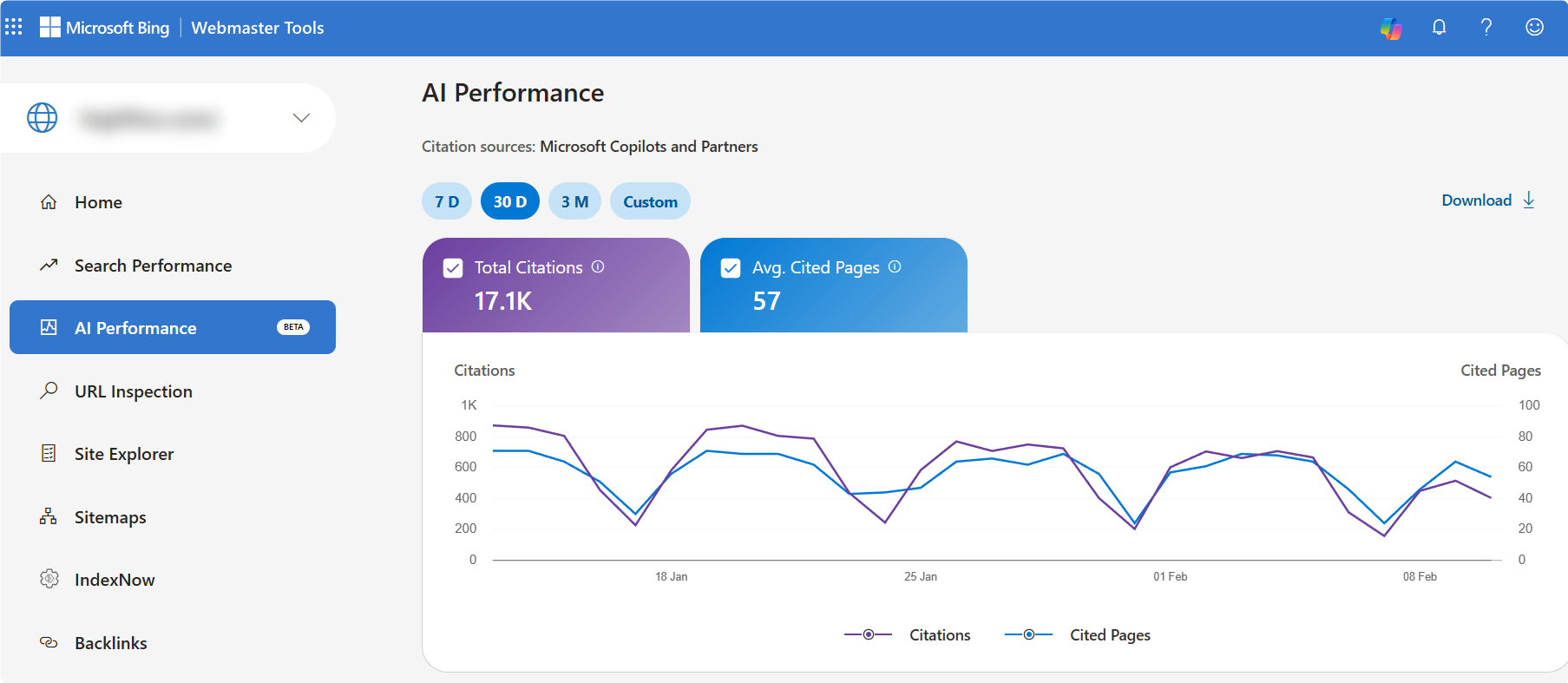Click the help question mark icon
Image resolution: width=1568 pixels, height=683 pixels.
click(x=1486, y=28)
